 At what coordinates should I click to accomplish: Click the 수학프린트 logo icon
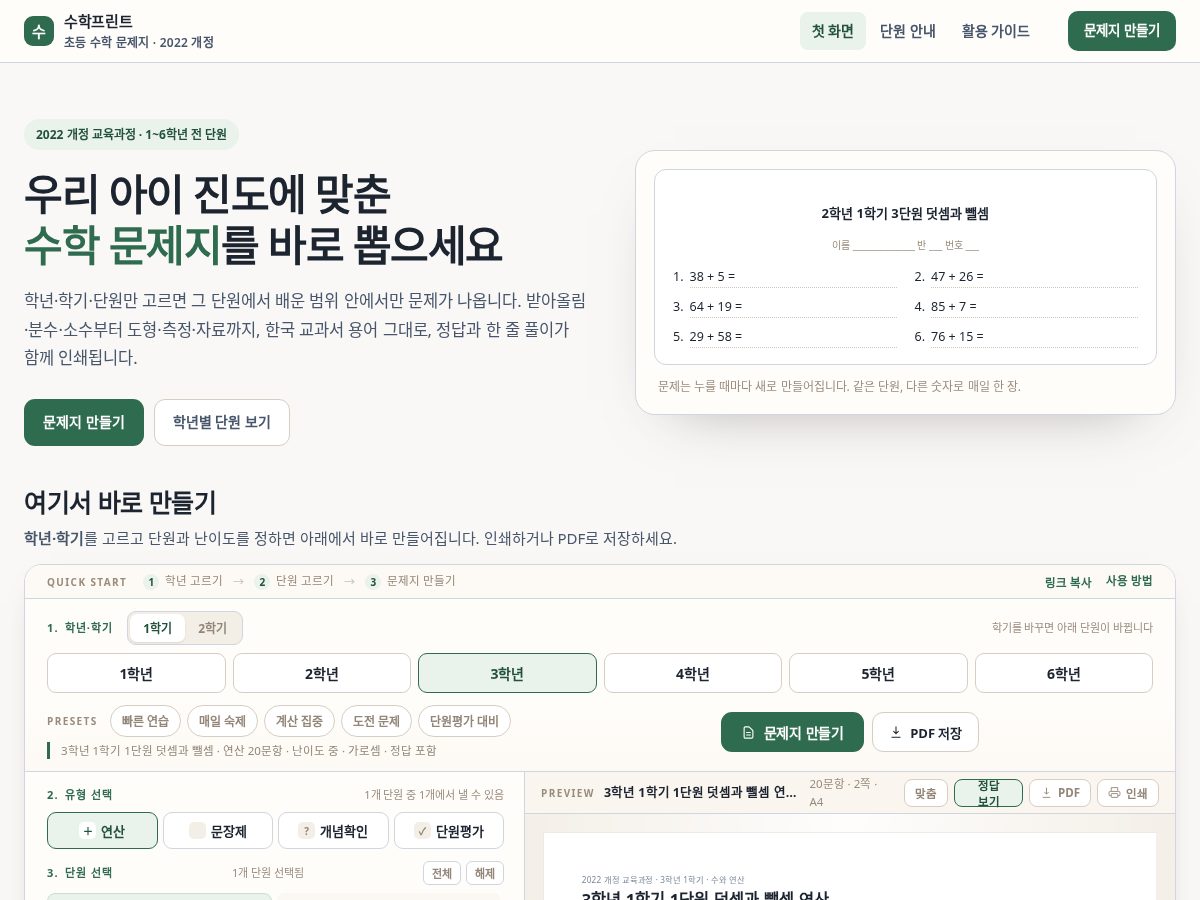click(39, 31)
